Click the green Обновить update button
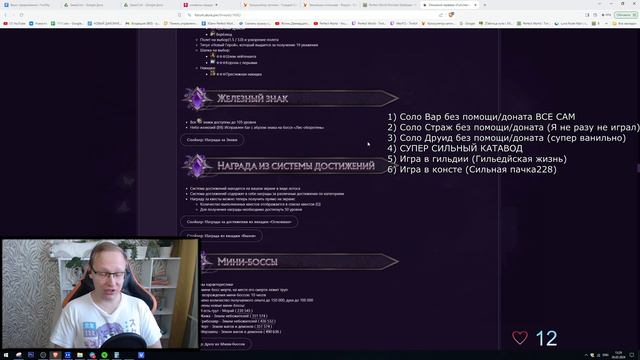The width and height of the screenshot is (640, 360). pyautogui.click(x=626, y=15)
